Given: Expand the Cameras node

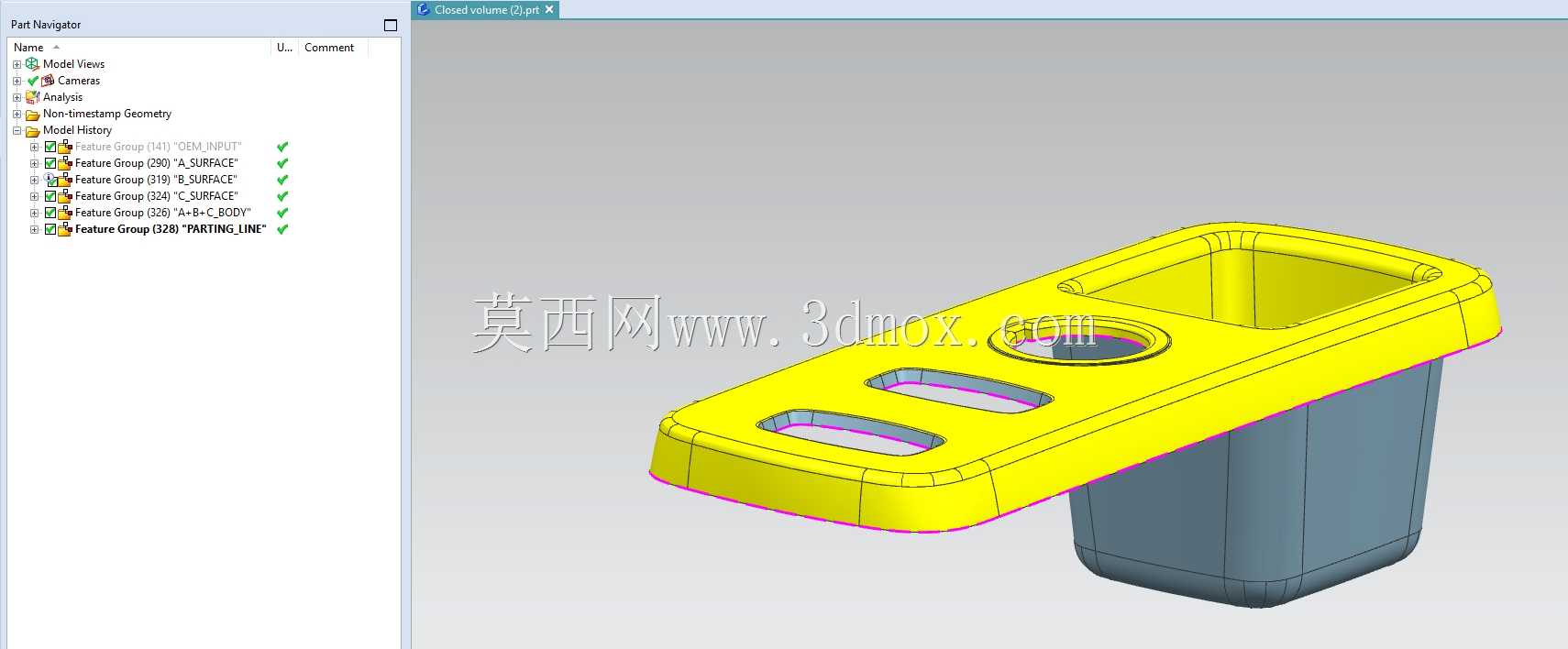Looking at the screenshot, I should coord(17,81).
